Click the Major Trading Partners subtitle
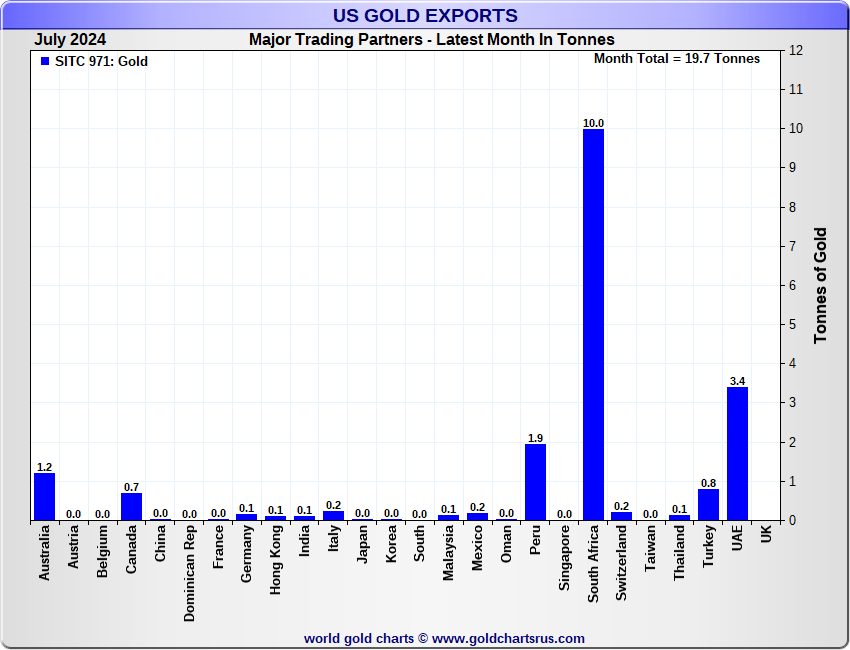 point(432,40)
